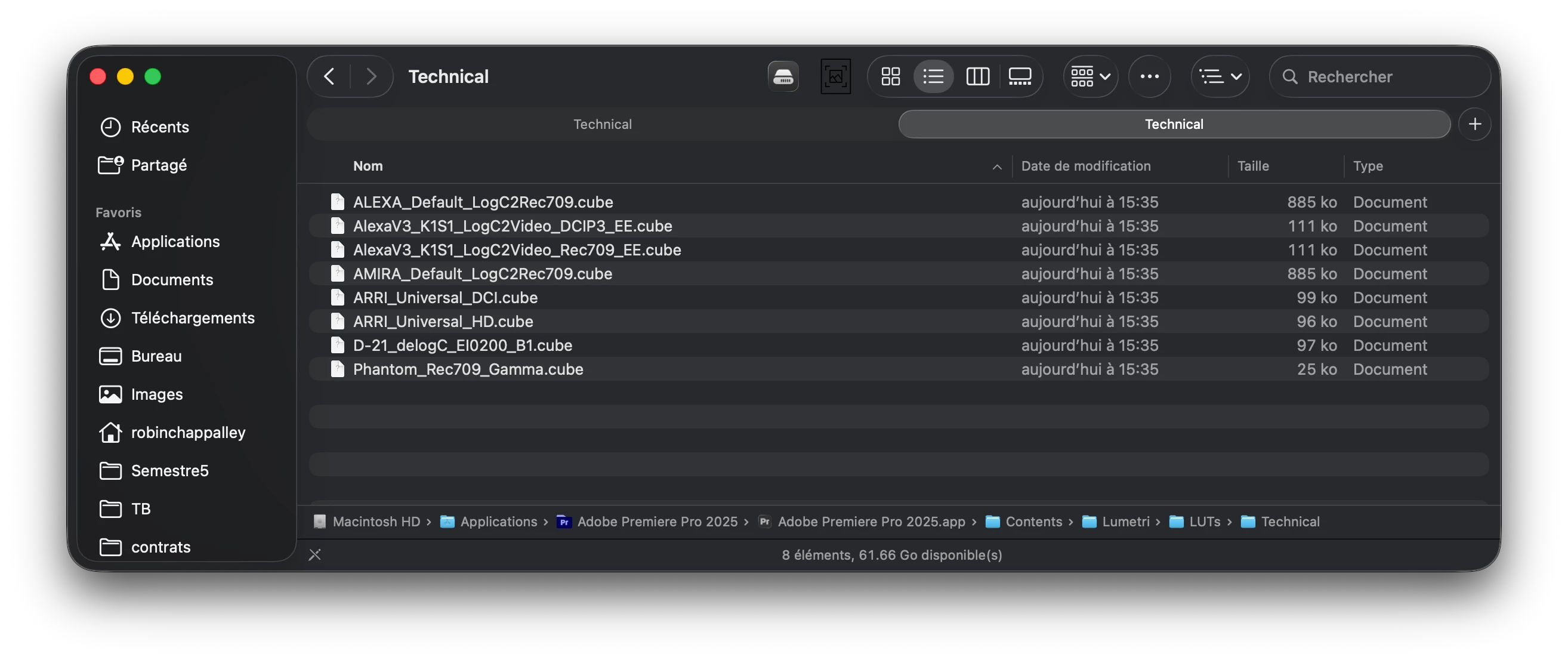Click Technical in path bar

1280,522
